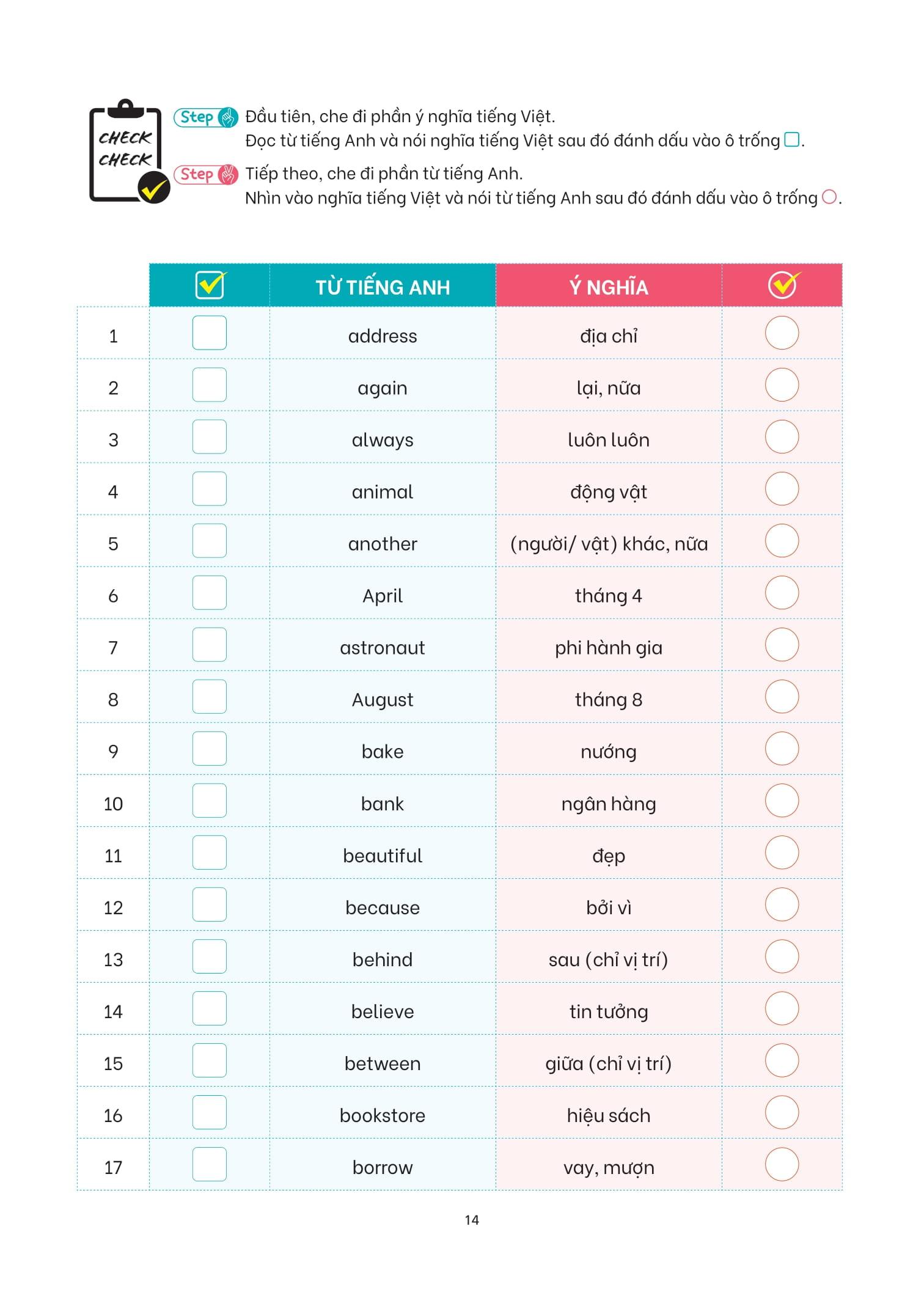Click page number 14 at the bottom
This screenshot has width=924, height=1295.
pyautogui.click(x=472, y=1220)
